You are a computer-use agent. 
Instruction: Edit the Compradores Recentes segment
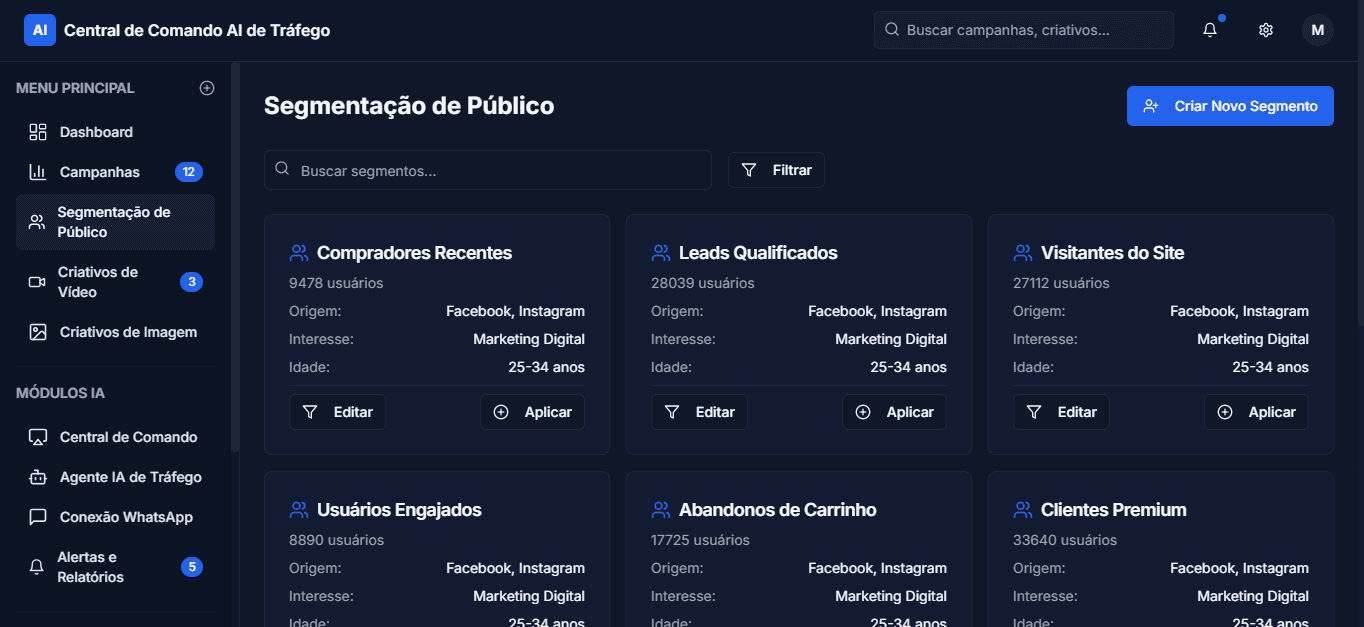[337, 412]
